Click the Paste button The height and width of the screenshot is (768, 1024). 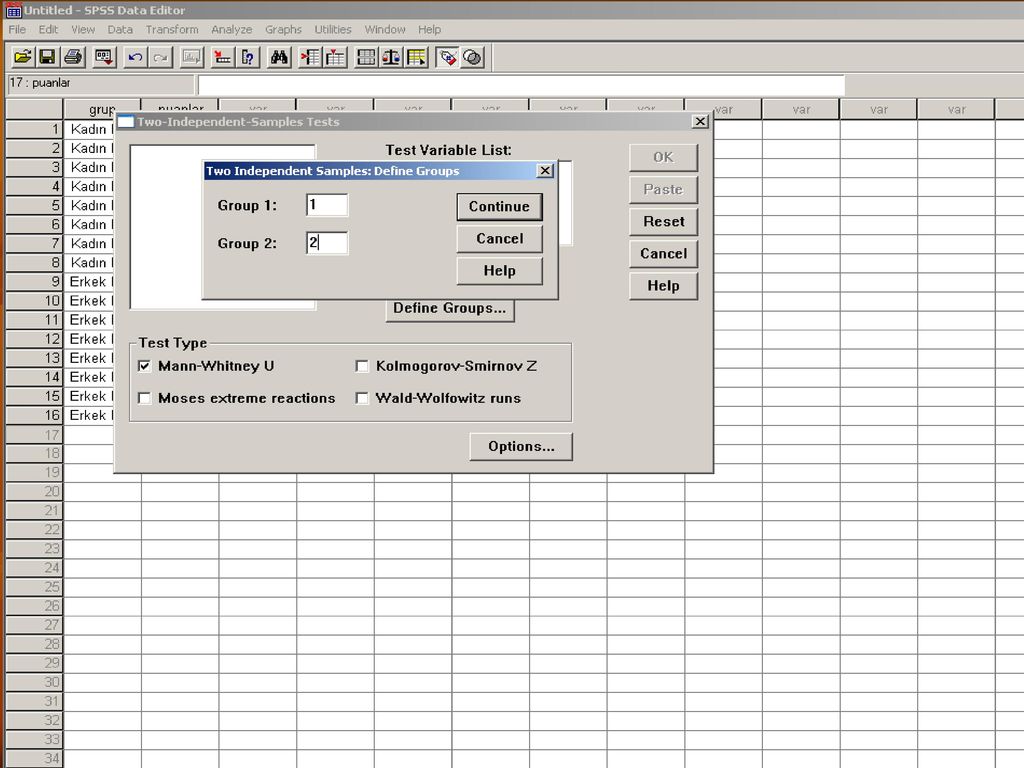[664, 189]
